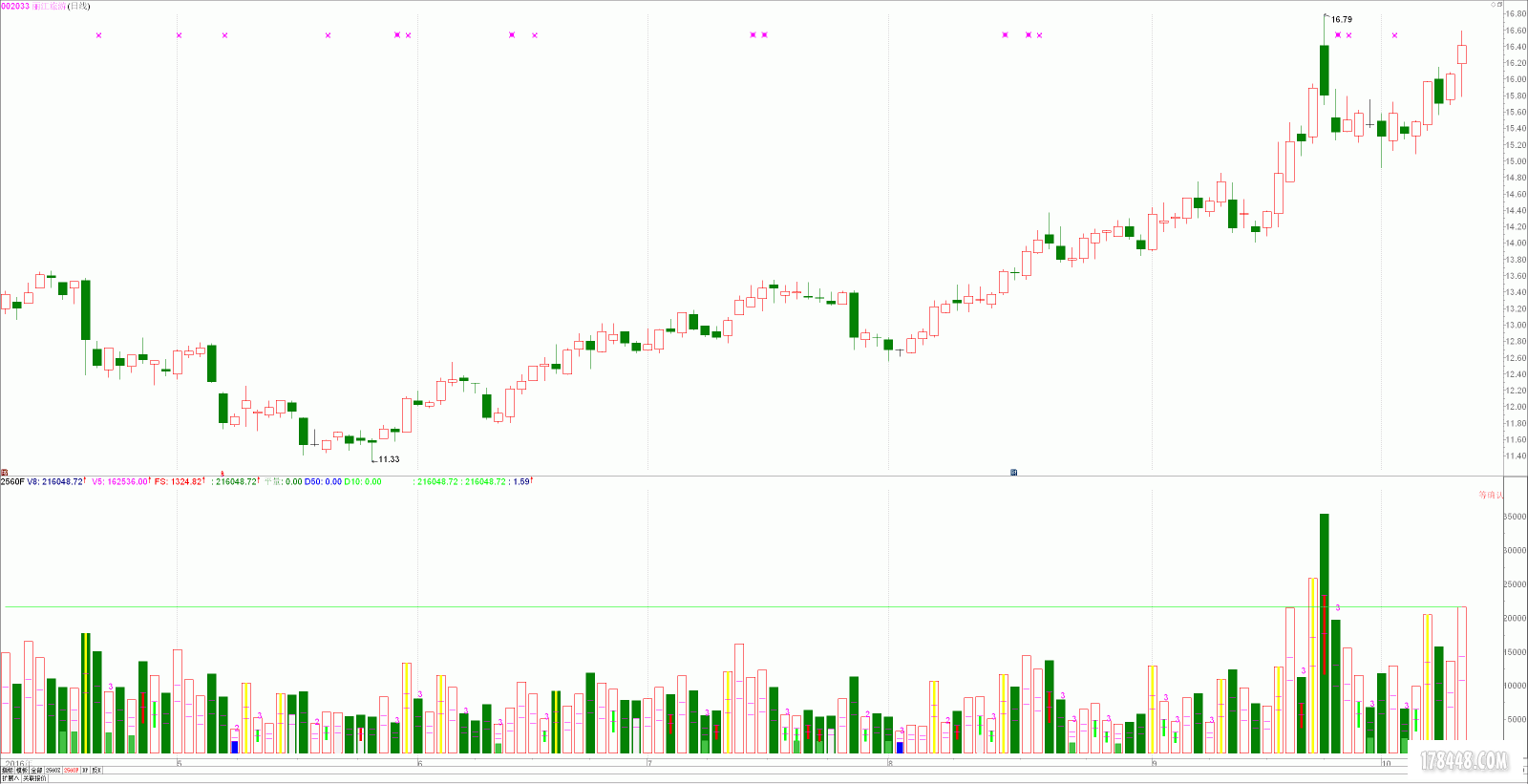1528x784 pixels.
Task: Click the red FS: 1324.82 value
Action: pyautogui.click(x=178, y=481)
